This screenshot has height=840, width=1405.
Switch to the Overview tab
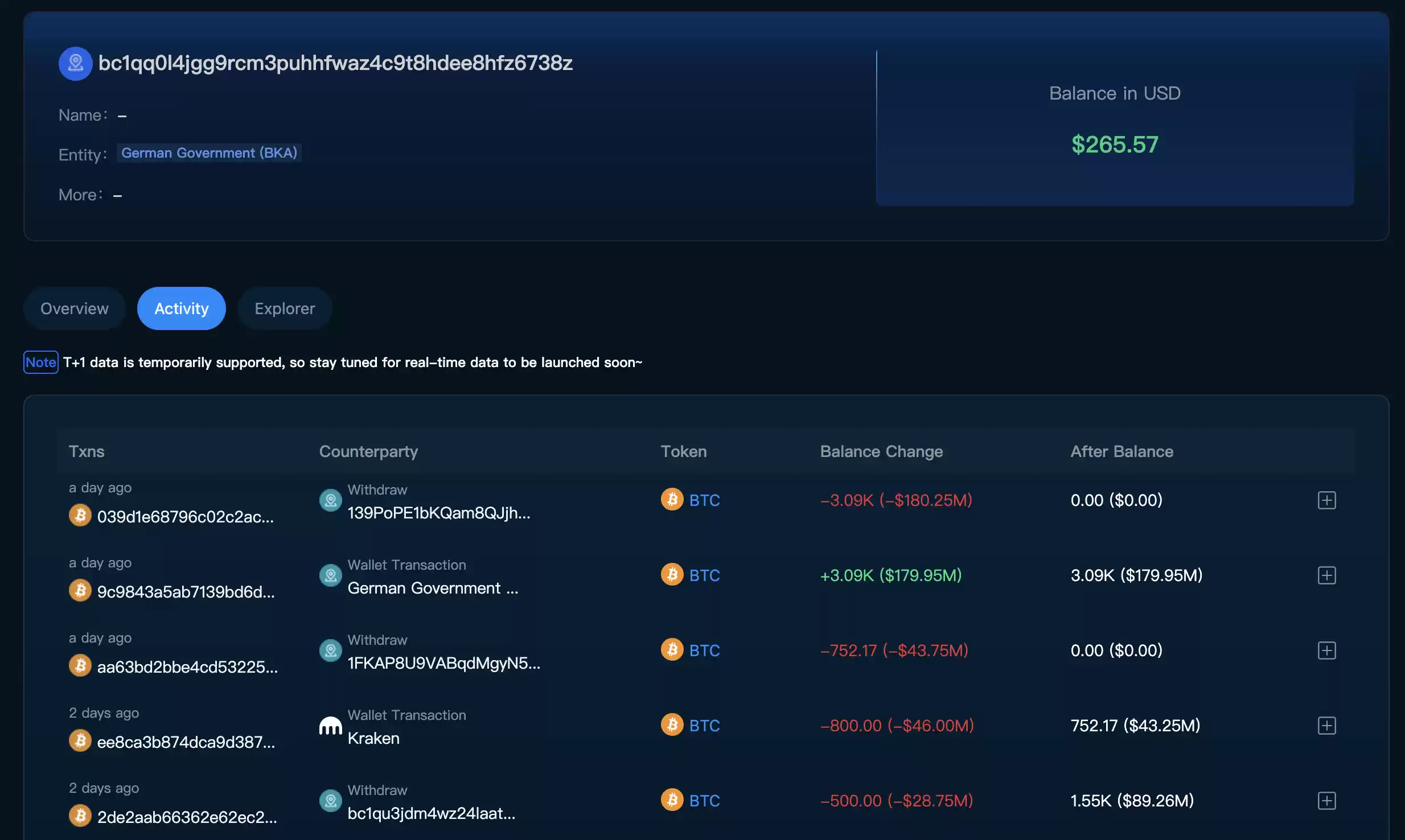75,308
